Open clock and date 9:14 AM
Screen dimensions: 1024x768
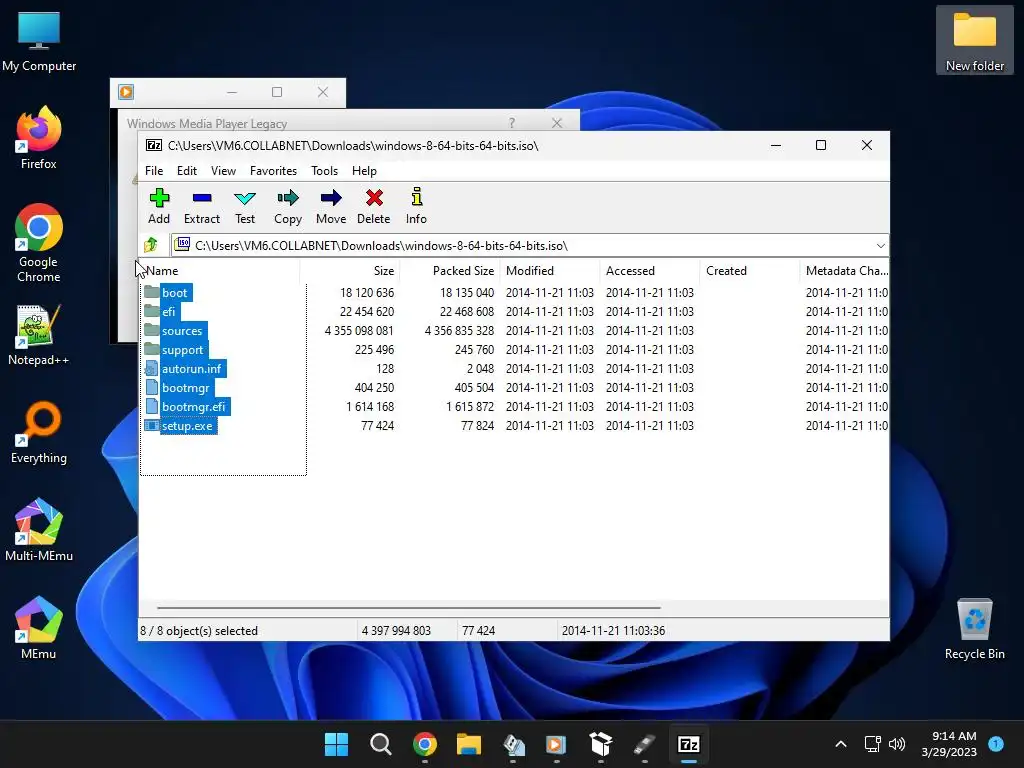point(949,744)
